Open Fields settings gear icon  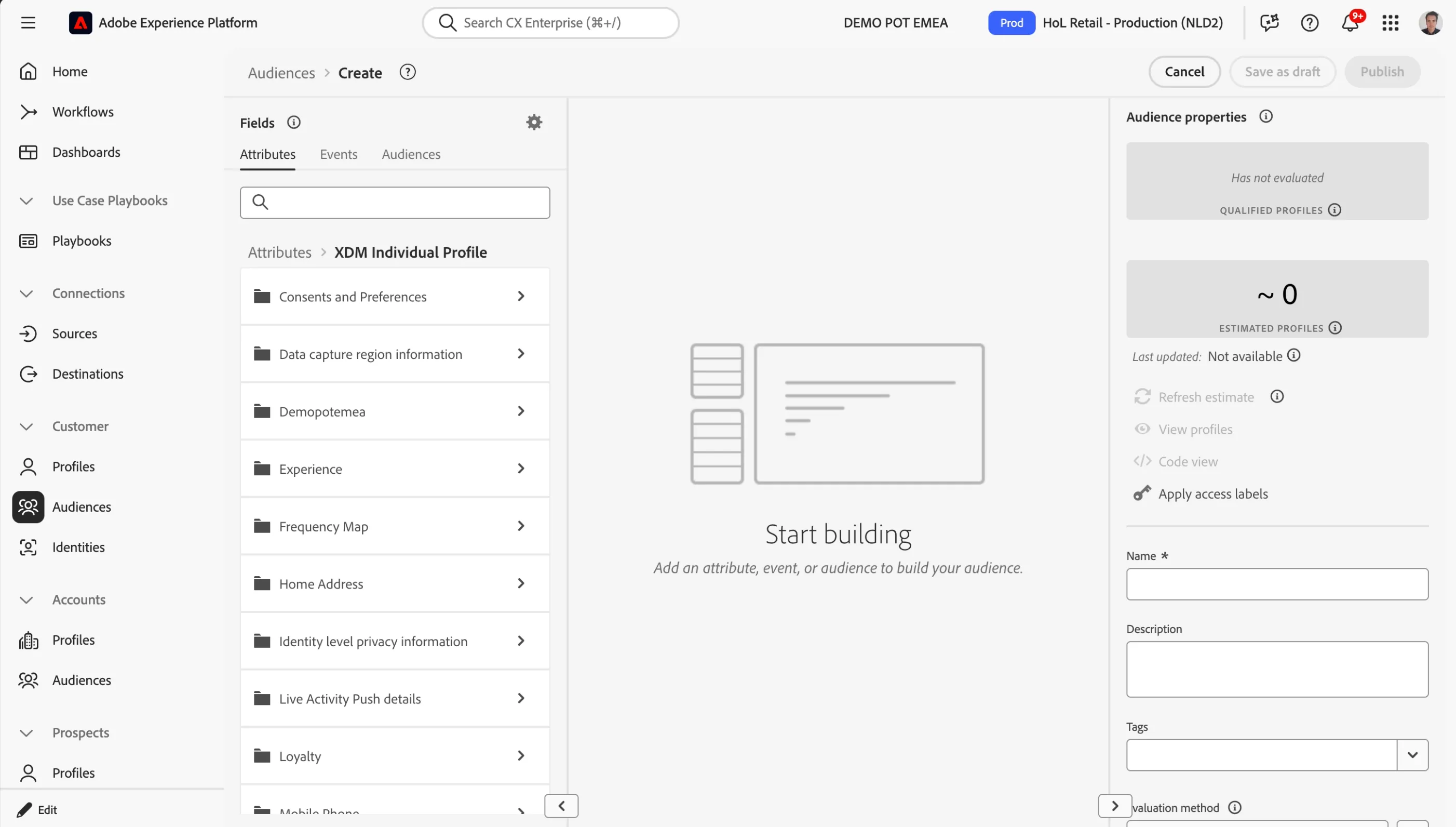click(x=534, y=122)
